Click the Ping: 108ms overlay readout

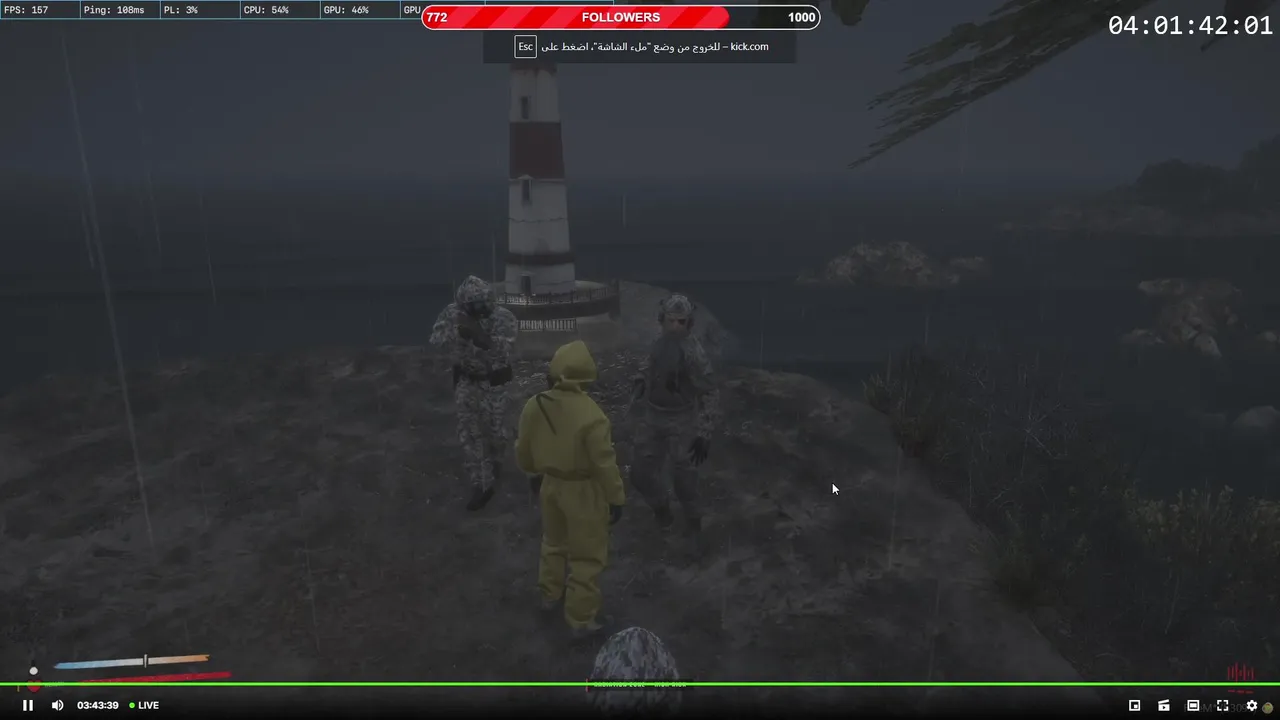(114, 10)
